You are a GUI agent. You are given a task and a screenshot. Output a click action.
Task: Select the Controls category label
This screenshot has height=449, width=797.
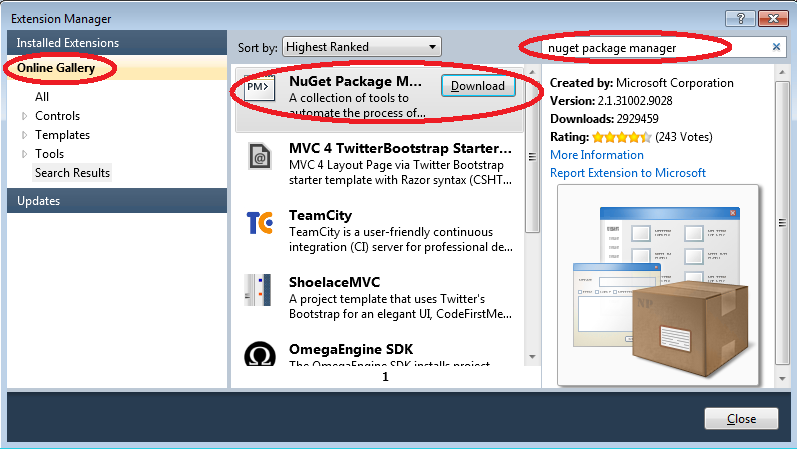[x=57, y=116]
